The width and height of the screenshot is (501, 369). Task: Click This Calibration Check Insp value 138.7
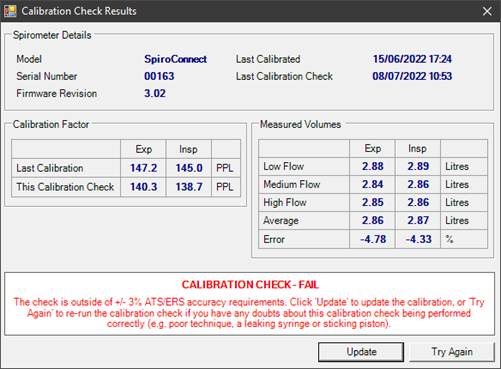point(189,187)
